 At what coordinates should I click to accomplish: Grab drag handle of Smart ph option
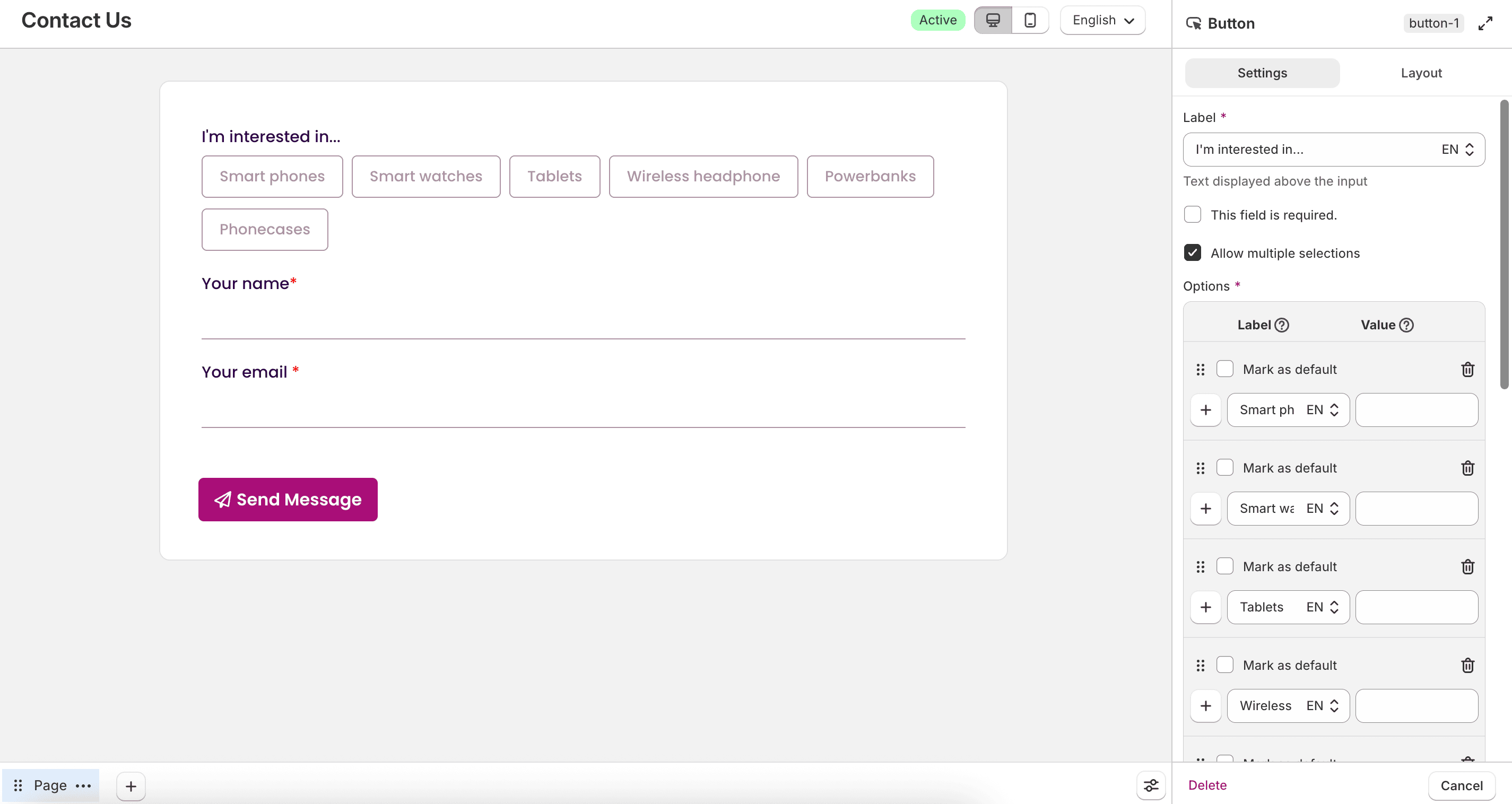coord(1201,369)
